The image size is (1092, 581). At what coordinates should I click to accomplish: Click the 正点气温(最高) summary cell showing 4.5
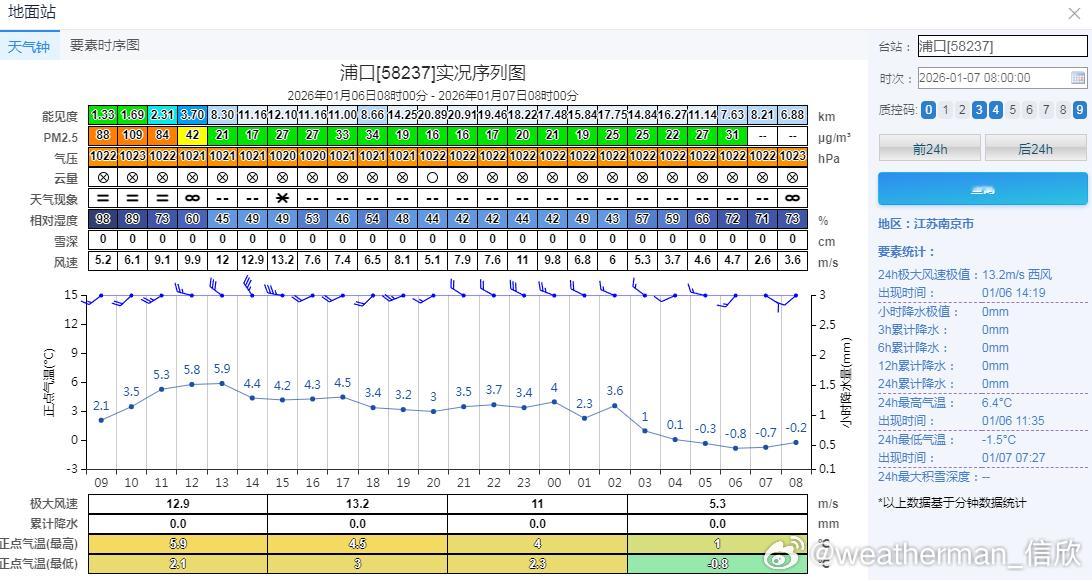[x=357, y=543]
